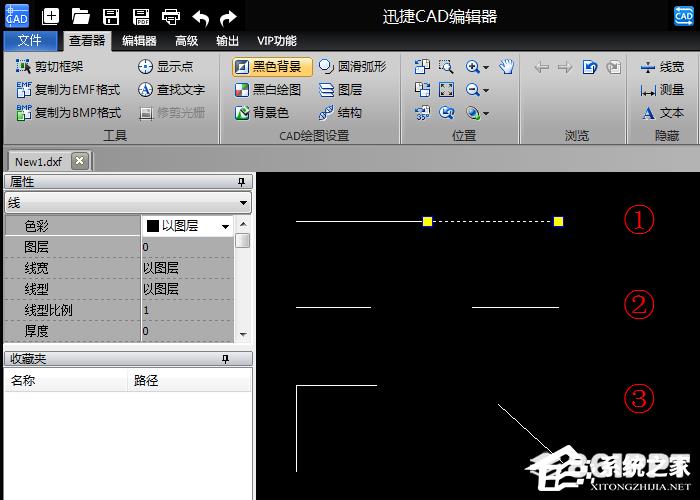The width and height of the screenshot is (700, 500).
Task: Click the 线宽 property value field
Action: (x=187, y=268)
